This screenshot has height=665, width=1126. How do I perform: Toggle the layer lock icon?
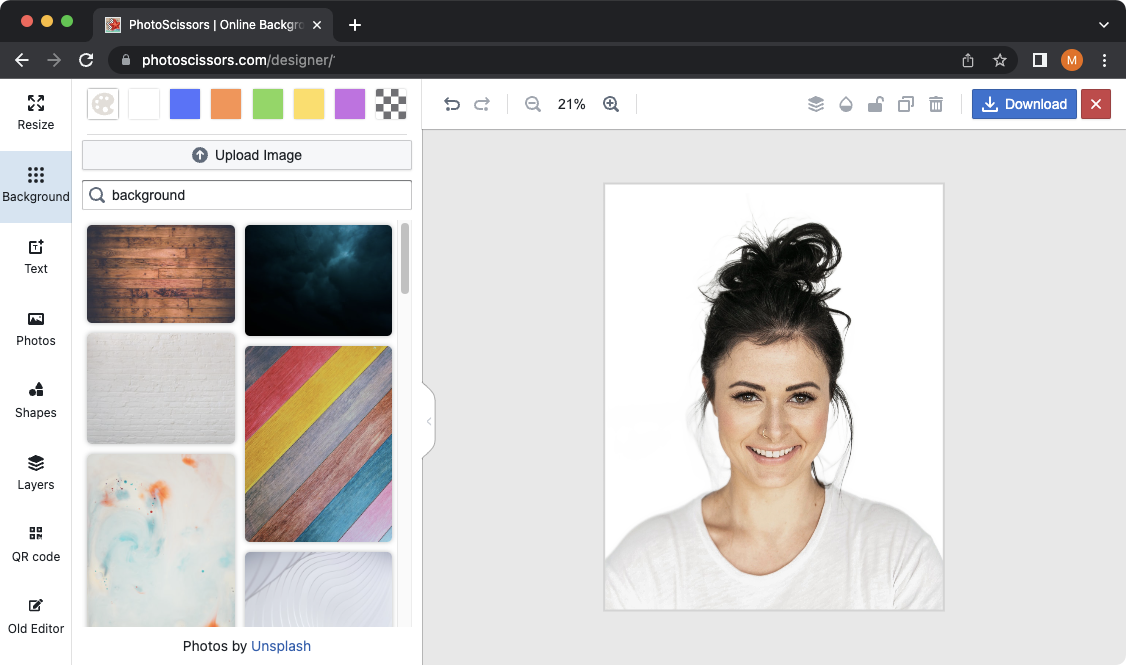tap(876, 104)
